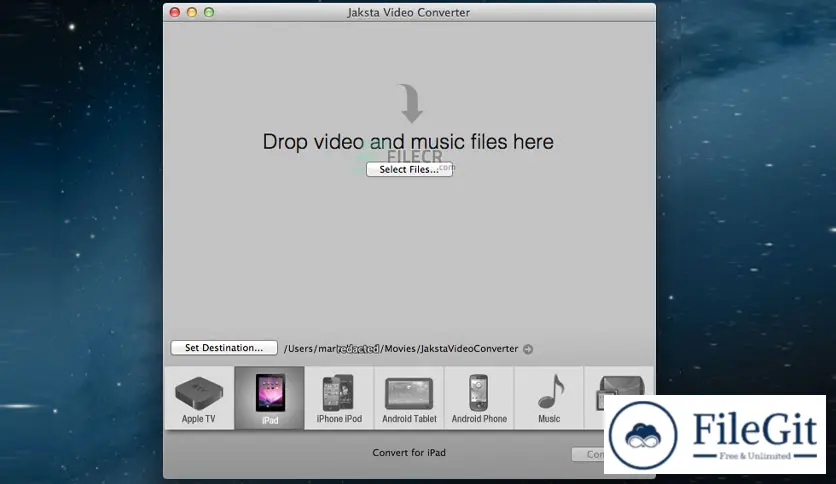
Task: Click the Drop video and music files text
Action: 408,142
